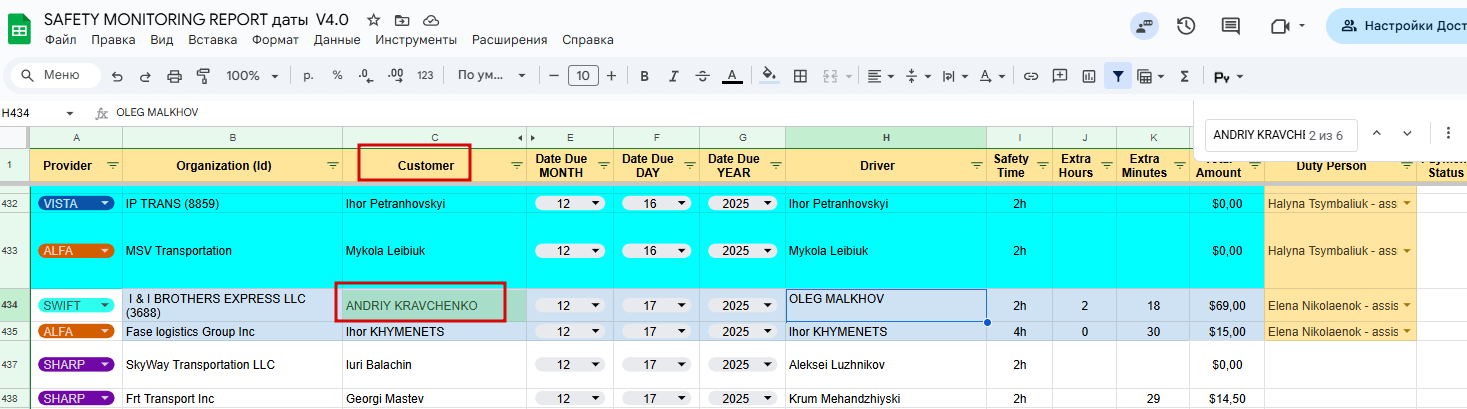
Task: Click the font size input field
Action: pos(583,76)
